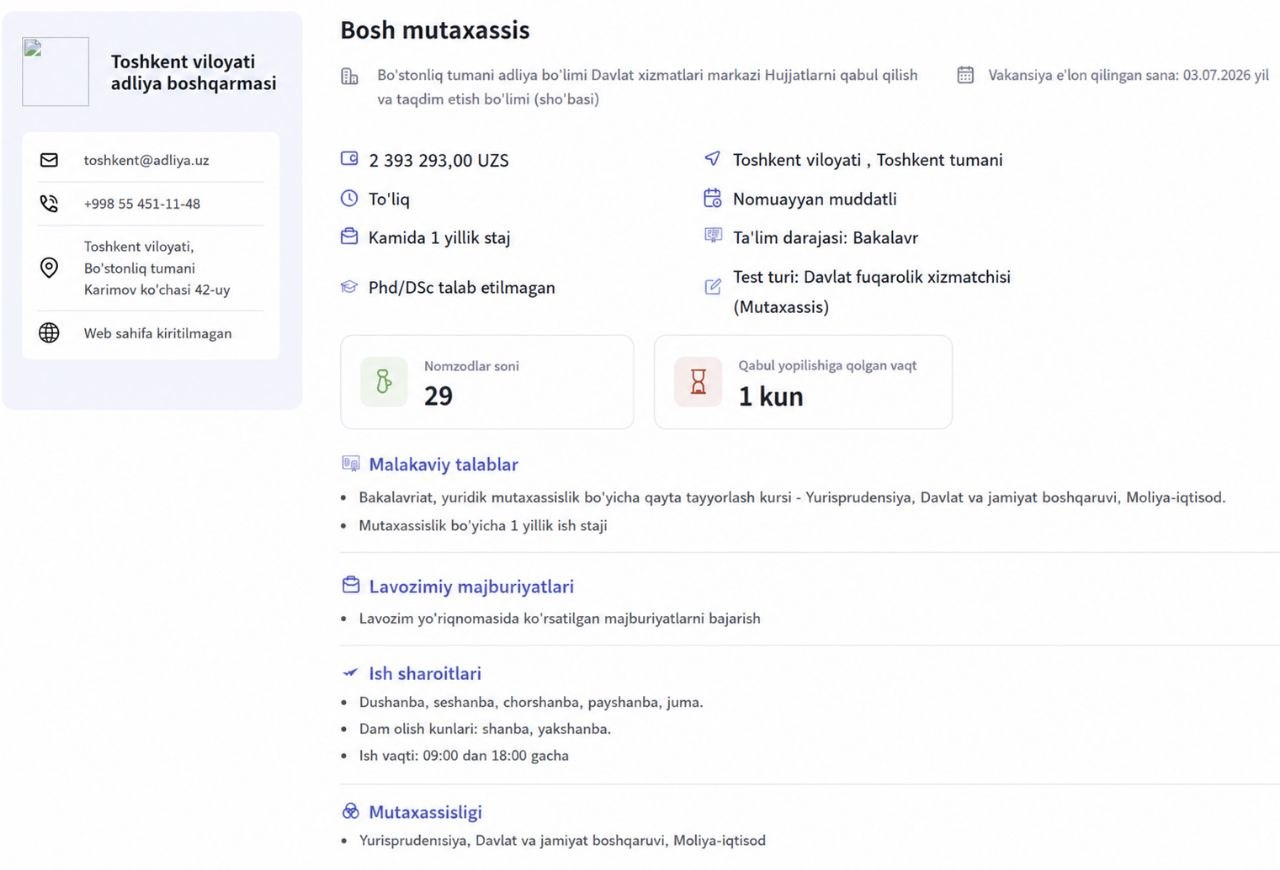This screenshot has height=870, width=1280.
Task: Click the Nomzodlar soni 29 card
Action: [487, 382]
